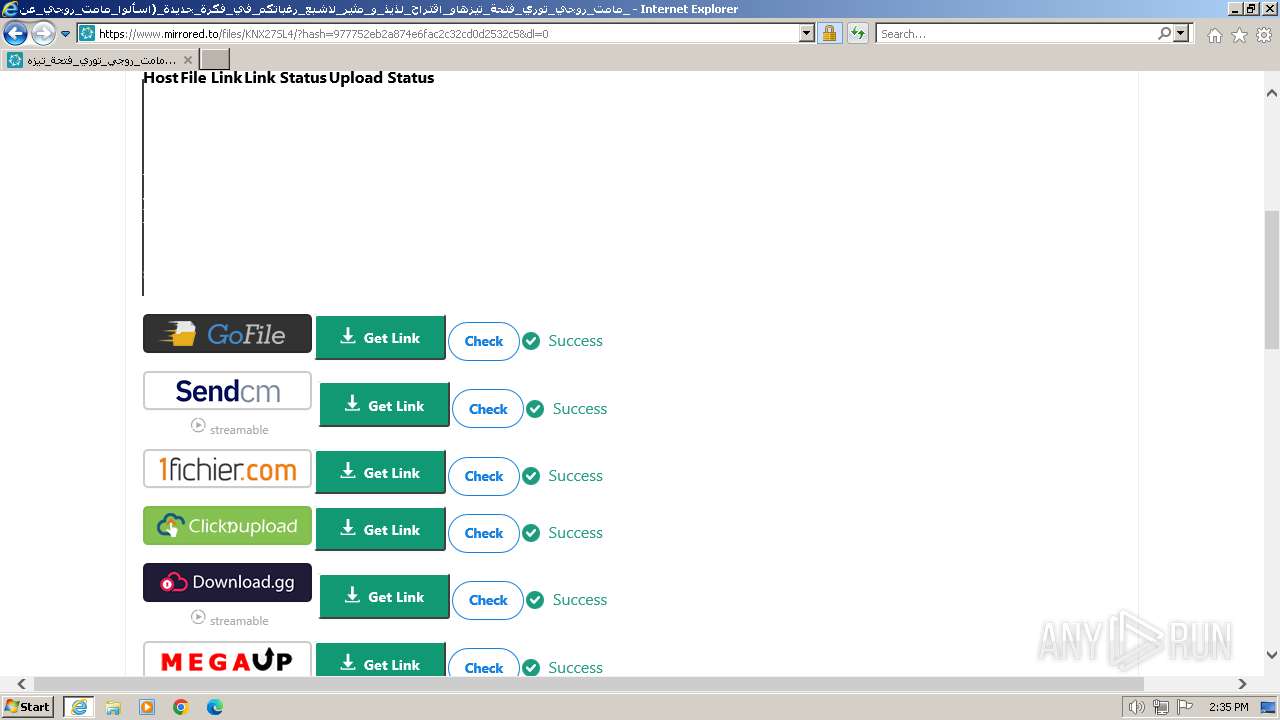Click the streamable play icon under Download.gg

click(x=198, y=617)
